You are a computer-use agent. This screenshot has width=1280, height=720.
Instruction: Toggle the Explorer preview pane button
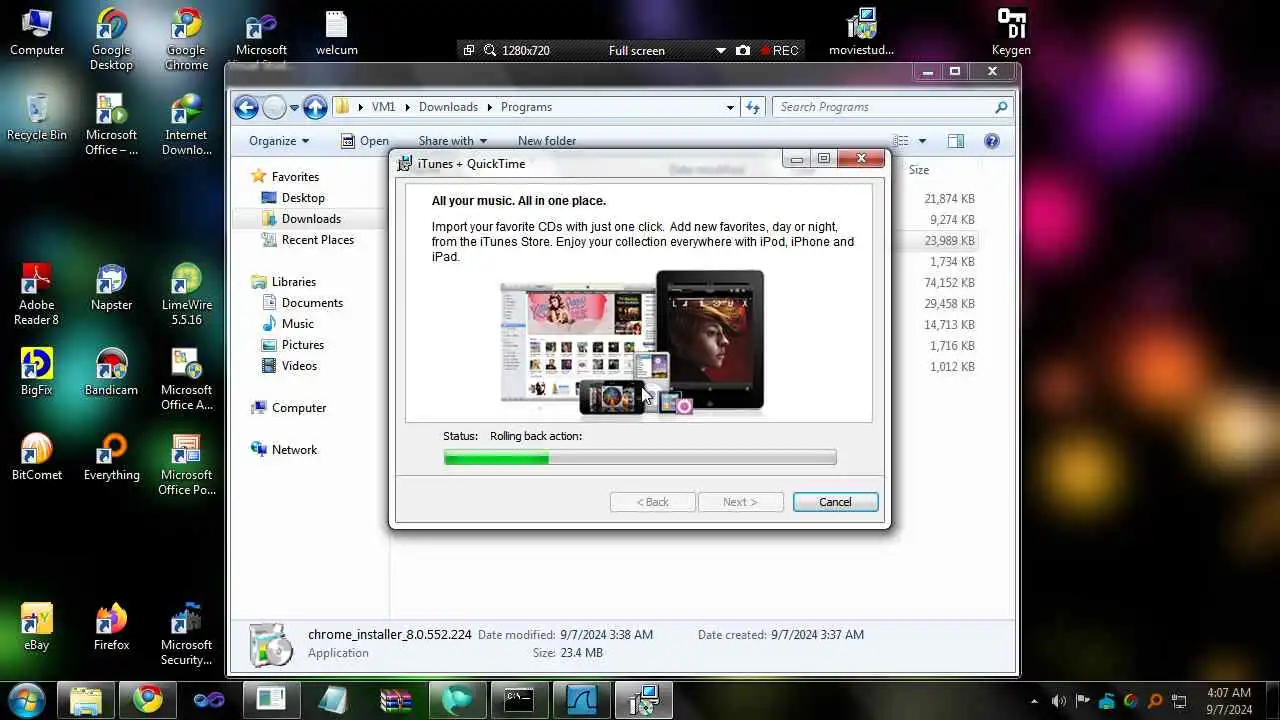tap(956, 141)
